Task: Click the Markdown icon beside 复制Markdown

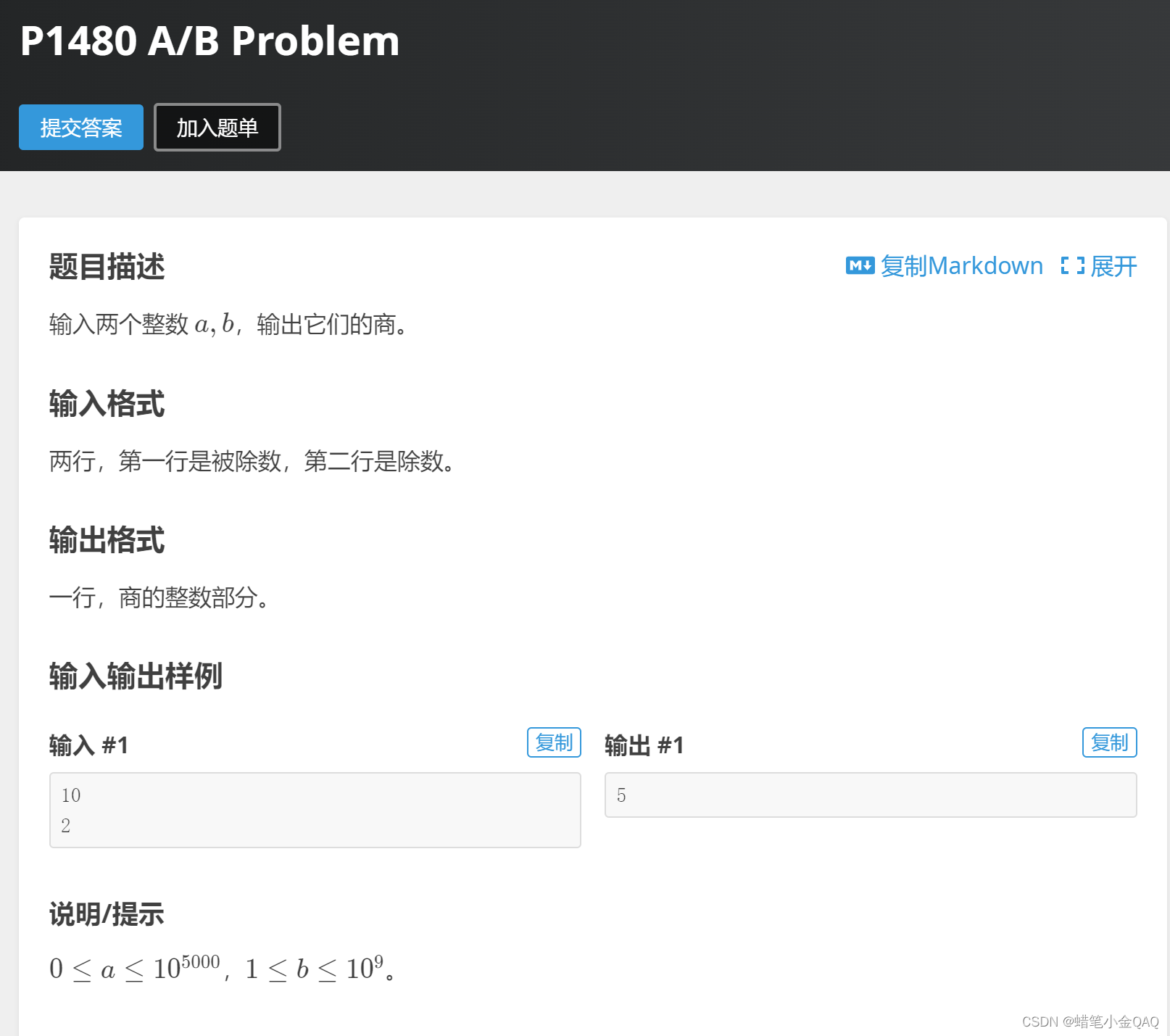Action: (860, 266)
